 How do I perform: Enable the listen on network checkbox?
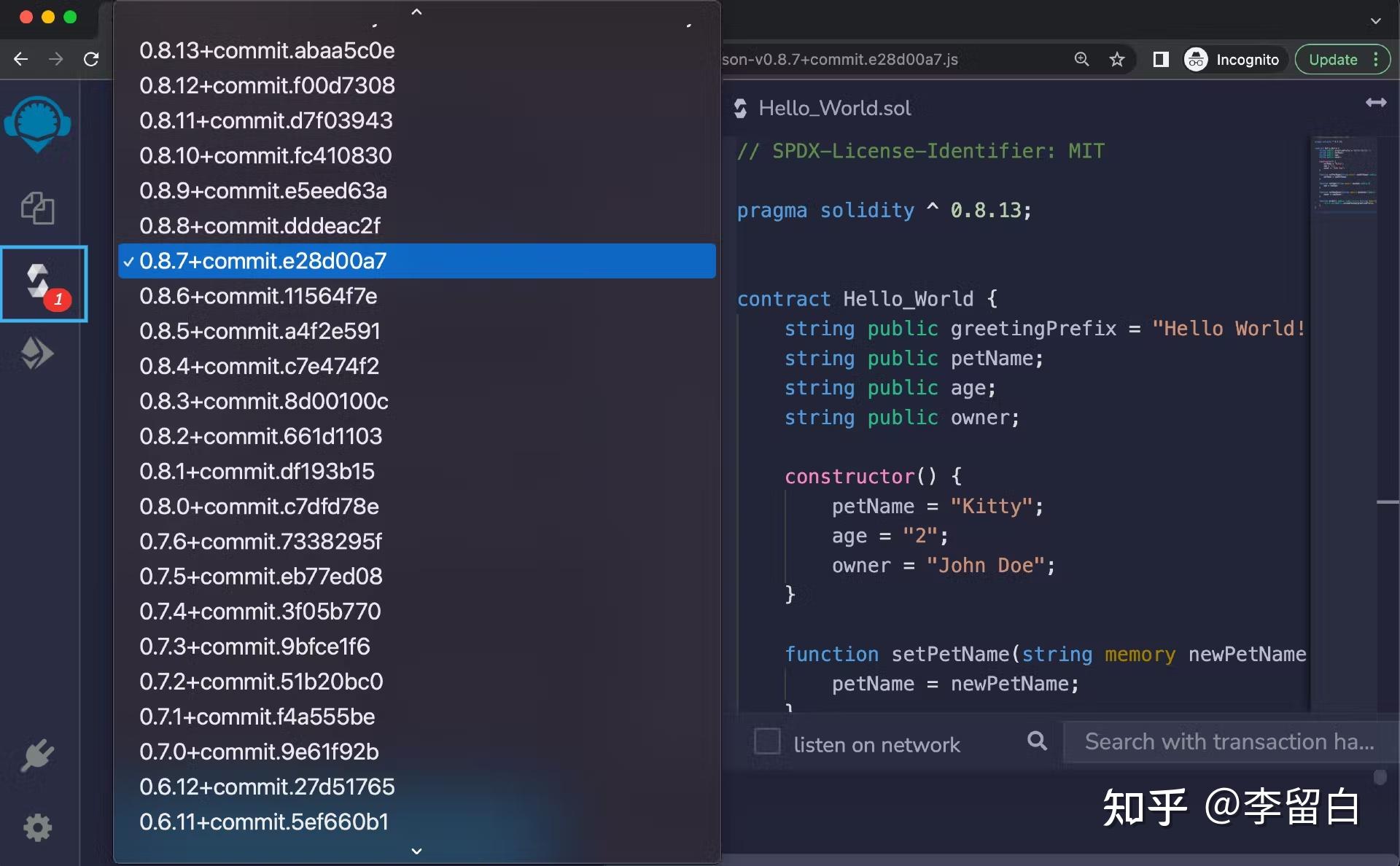pos(767,741)
